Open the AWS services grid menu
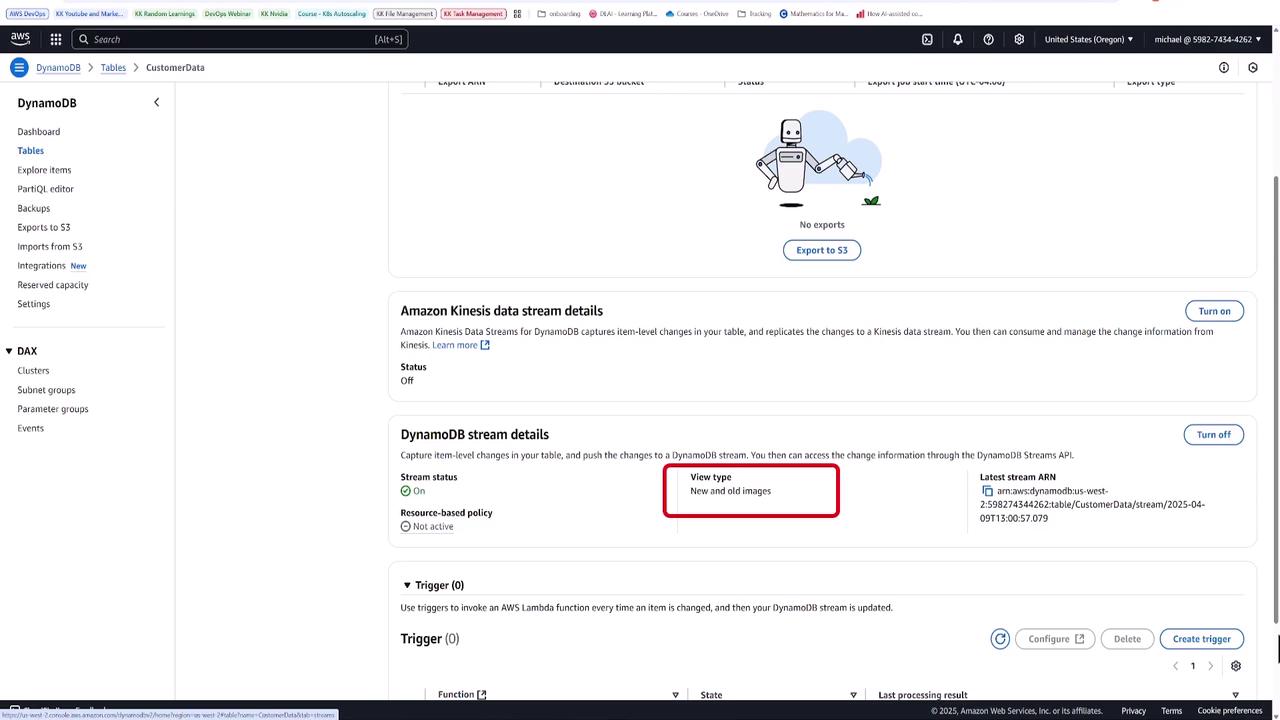This screenshot has height=720, width=1280. coord(56,39)
